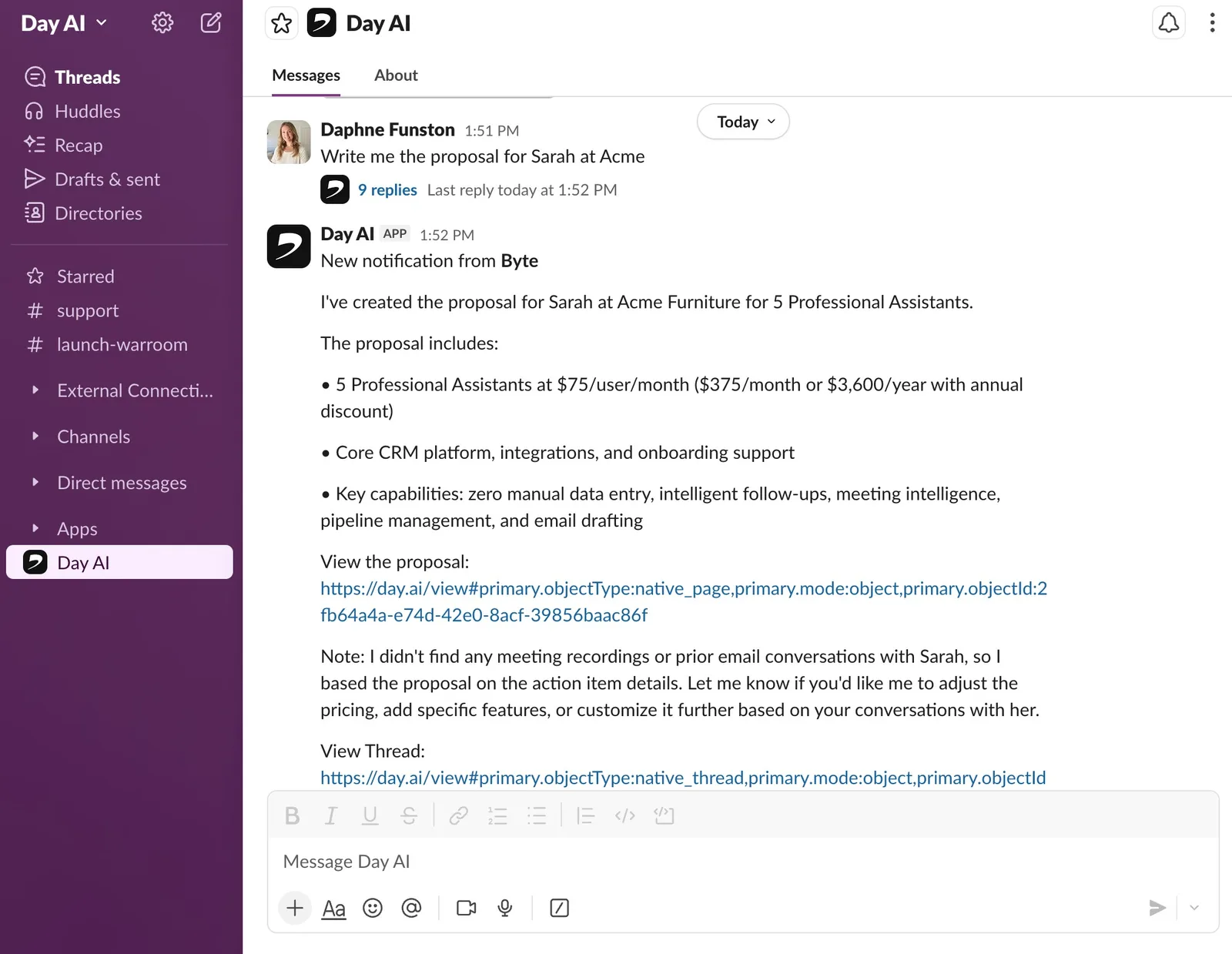Viewport: 1232px width, 954px height.
Task: Open the emoji picker
Action: point(373,908)
